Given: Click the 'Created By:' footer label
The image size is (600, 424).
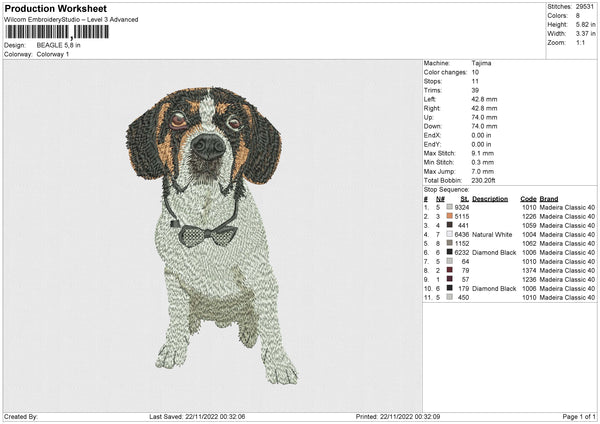Looking at the screenshot, I should pyautogui.click(x=21, y=416).
